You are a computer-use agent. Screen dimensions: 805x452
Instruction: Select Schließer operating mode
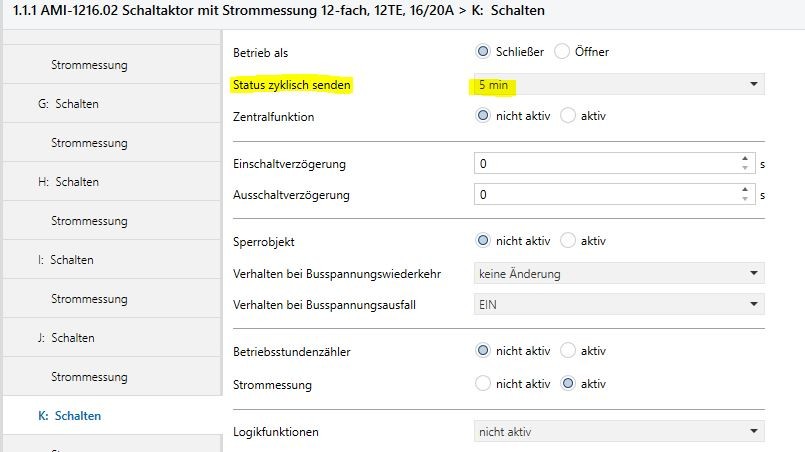tap(484, 51)
